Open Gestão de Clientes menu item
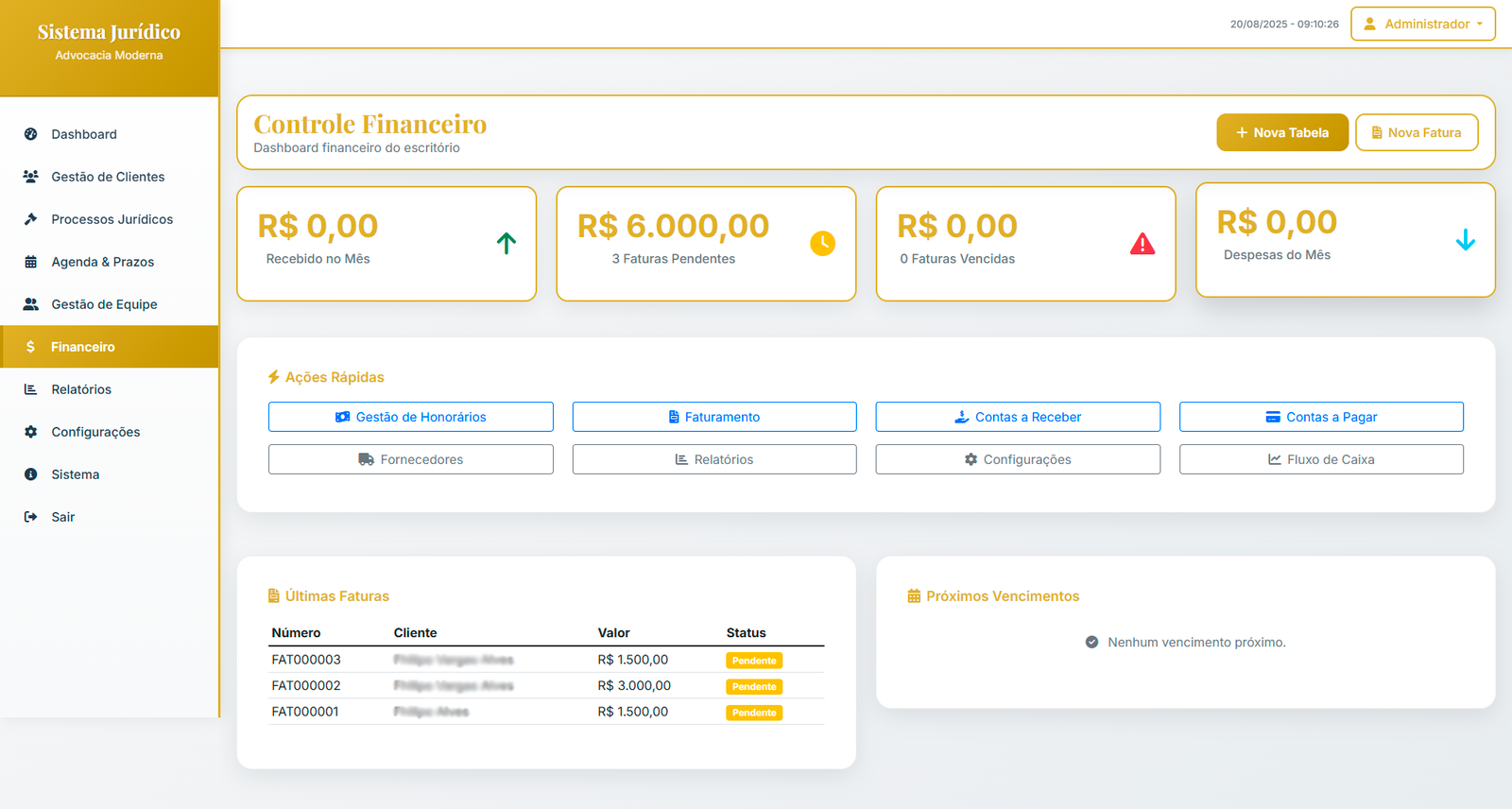This screenshot has width=1512, height=809. click(x=108, y=177)
